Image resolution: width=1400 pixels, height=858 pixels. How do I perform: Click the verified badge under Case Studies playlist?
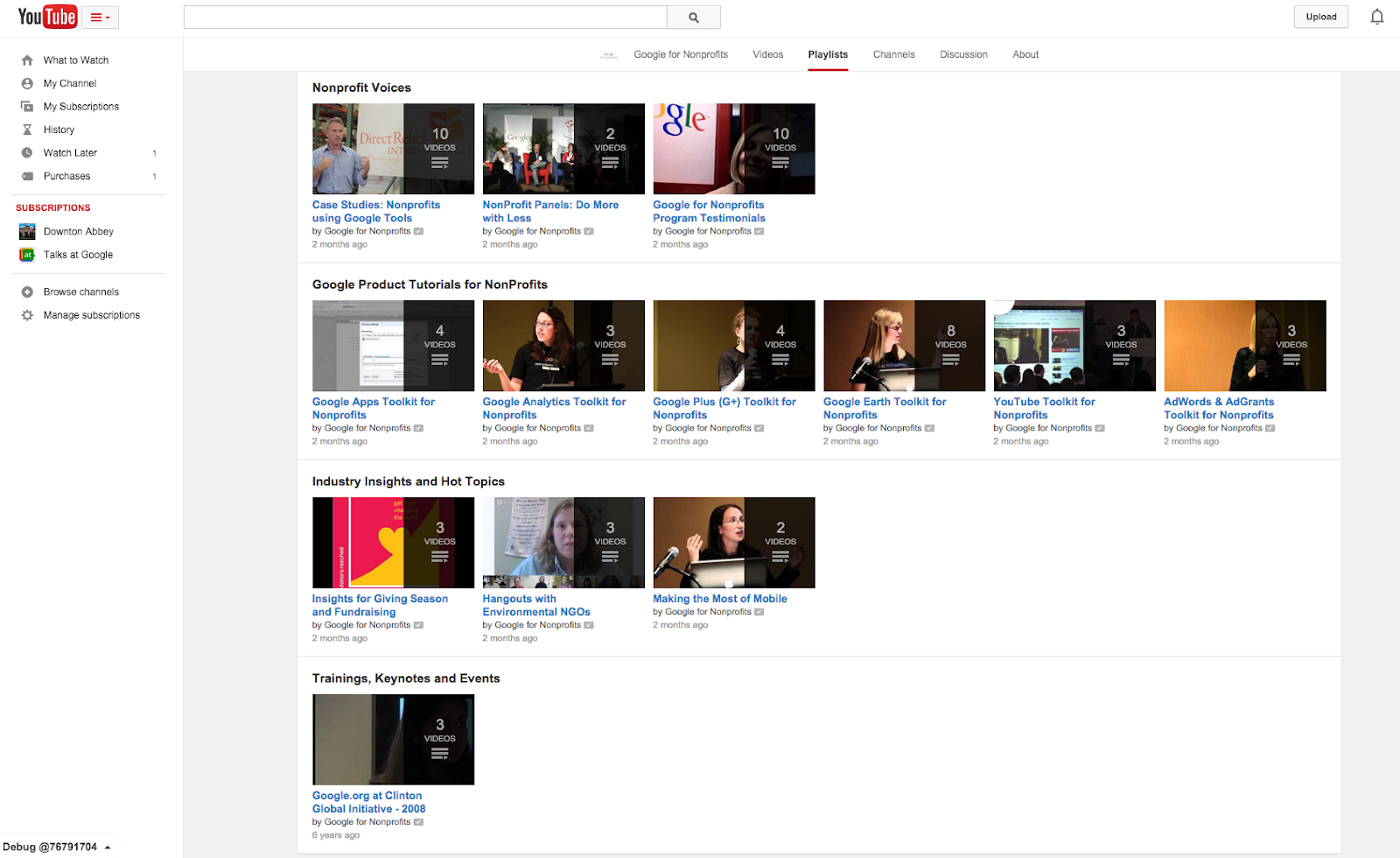point(418,232)
